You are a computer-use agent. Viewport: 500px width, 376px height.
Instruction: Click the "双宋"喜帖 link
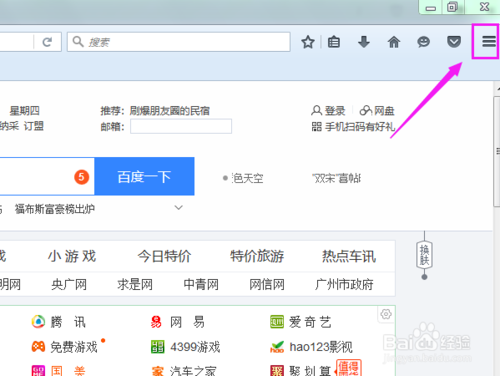[336, 178]
